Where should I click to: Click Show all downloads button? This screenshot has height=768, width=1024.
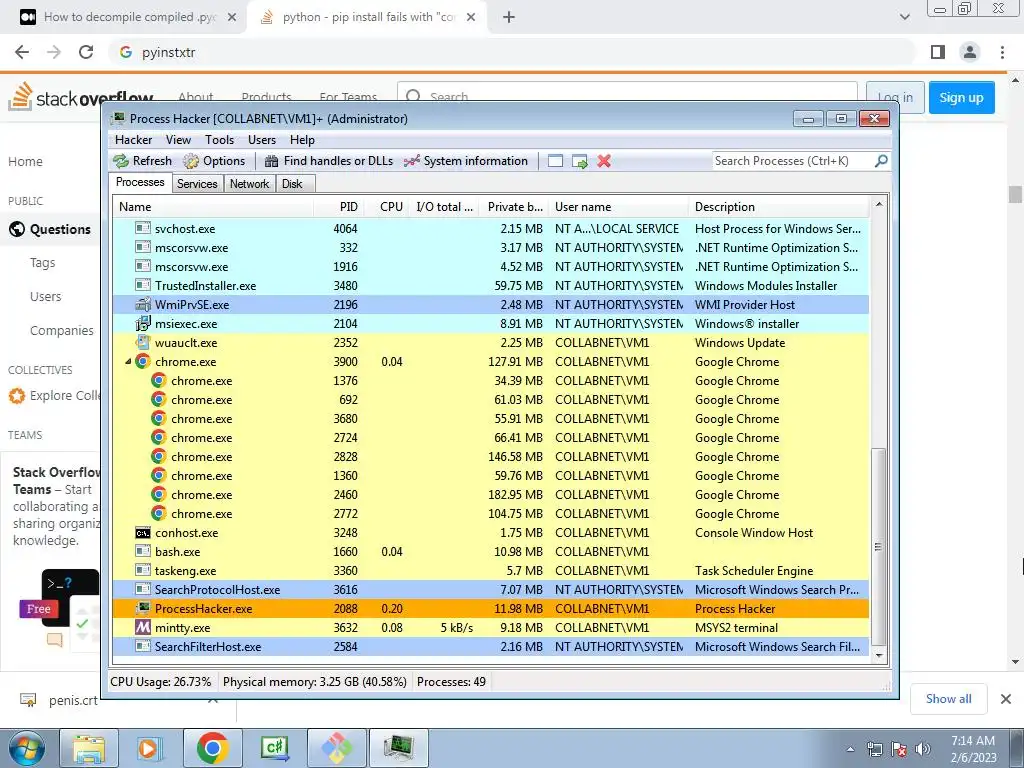pyautogui.click(x=948, y=699)
